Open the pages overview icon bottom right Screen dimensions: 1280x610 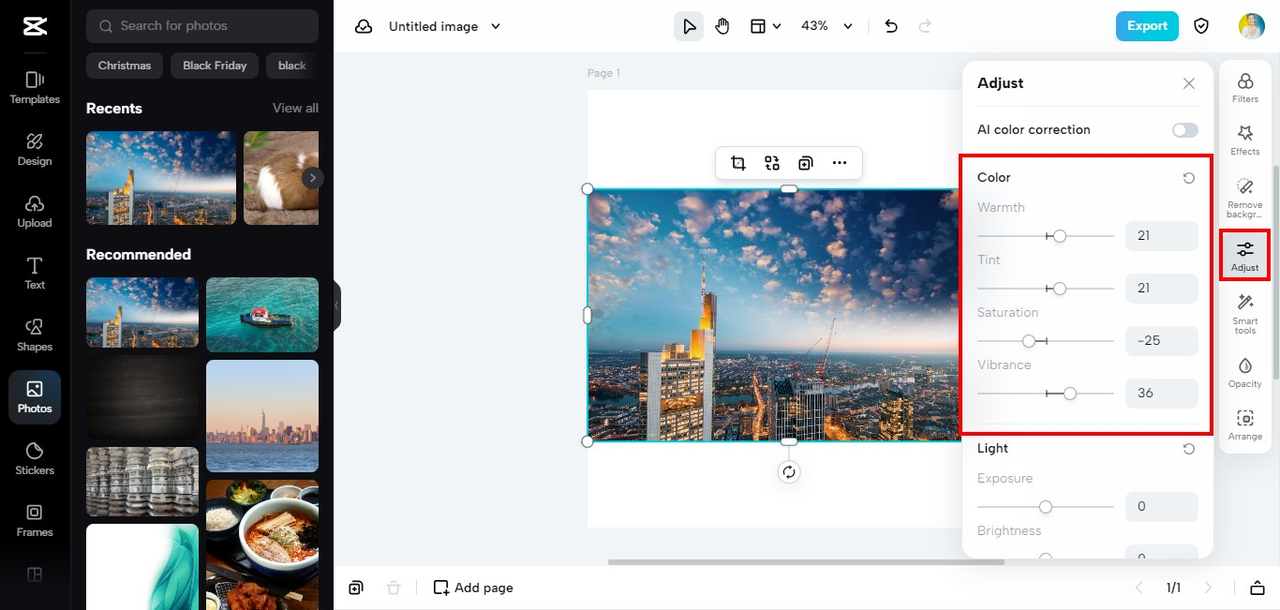(x=1258, y=588)
